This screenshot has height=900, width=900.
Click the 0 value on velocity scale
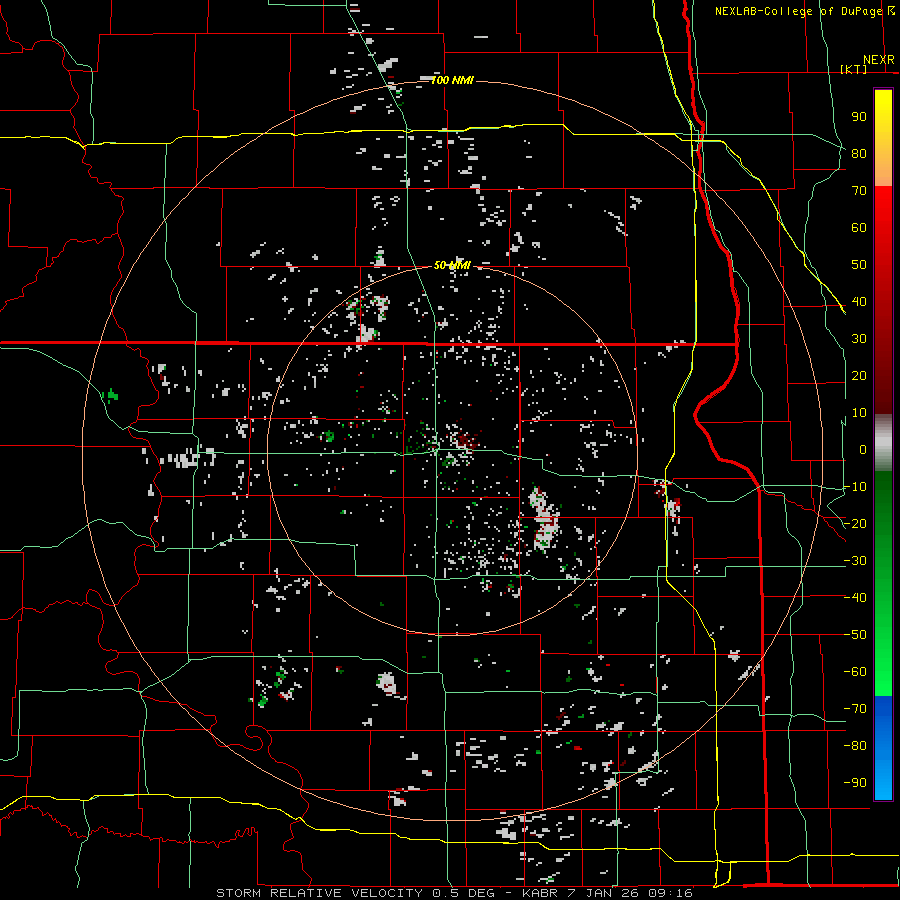[x=863, y=450]
